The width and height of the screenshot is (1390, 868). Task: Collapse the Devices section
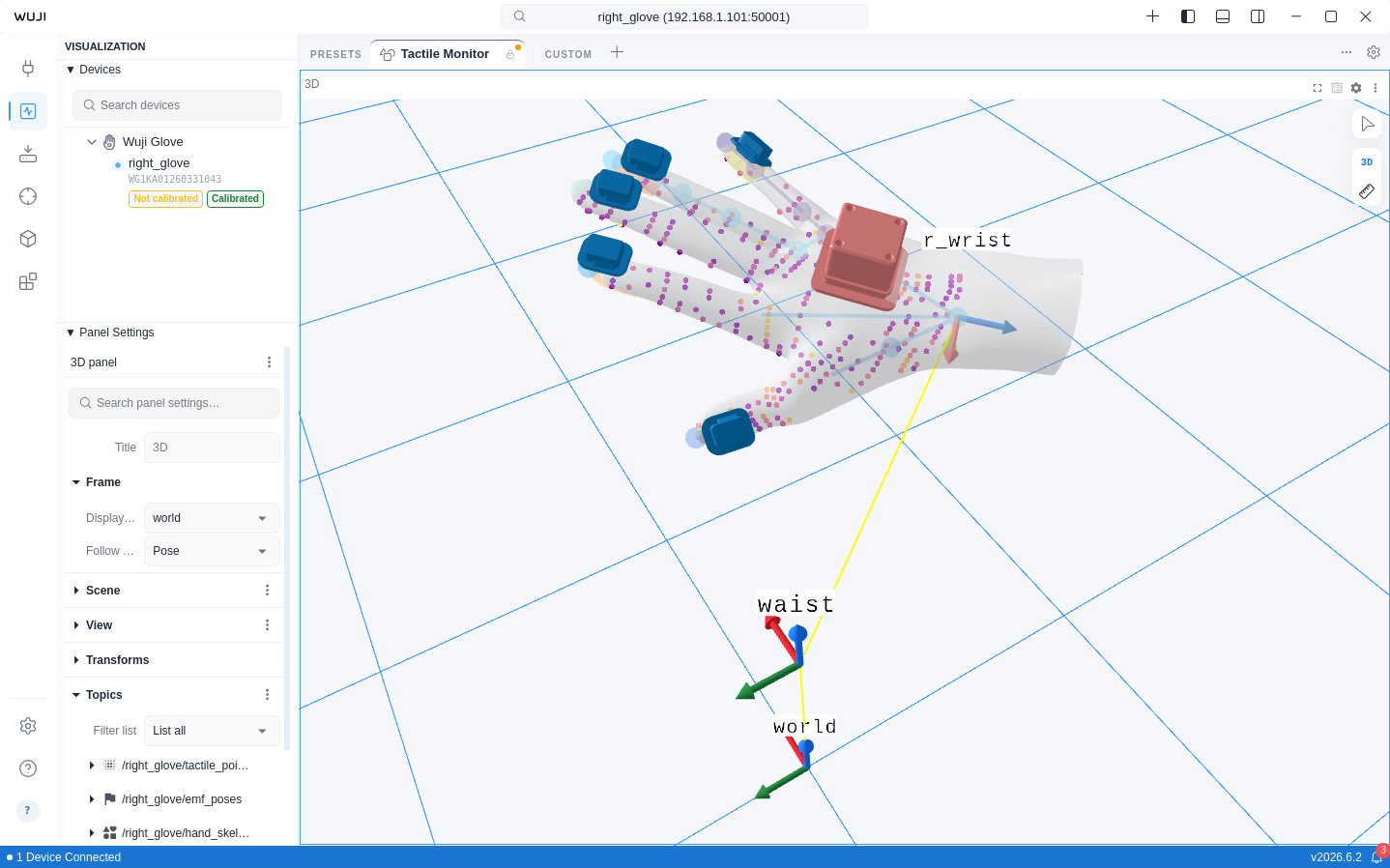tap(71, 70)
